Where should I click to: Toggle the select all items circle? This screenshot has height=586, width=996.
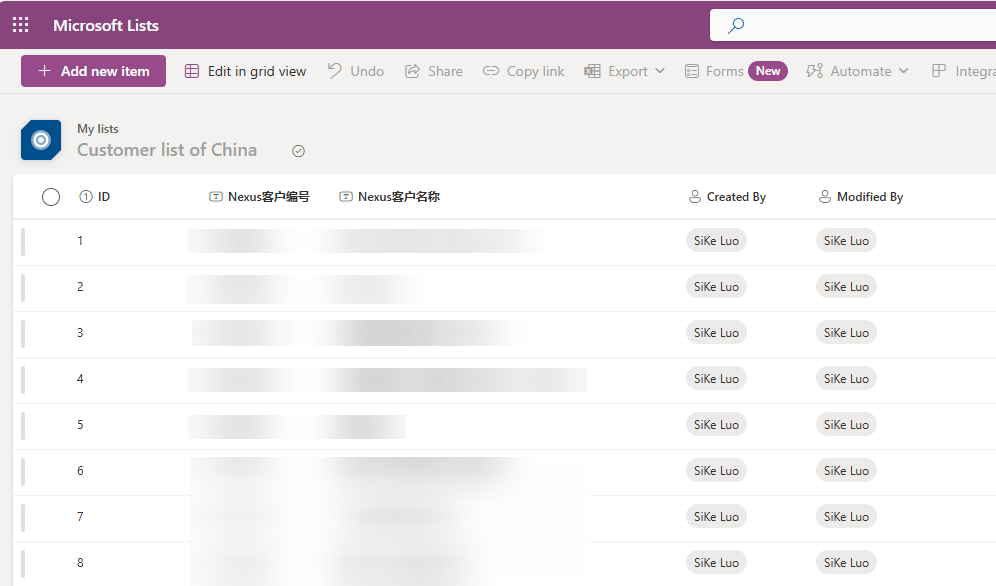point(51,197)
